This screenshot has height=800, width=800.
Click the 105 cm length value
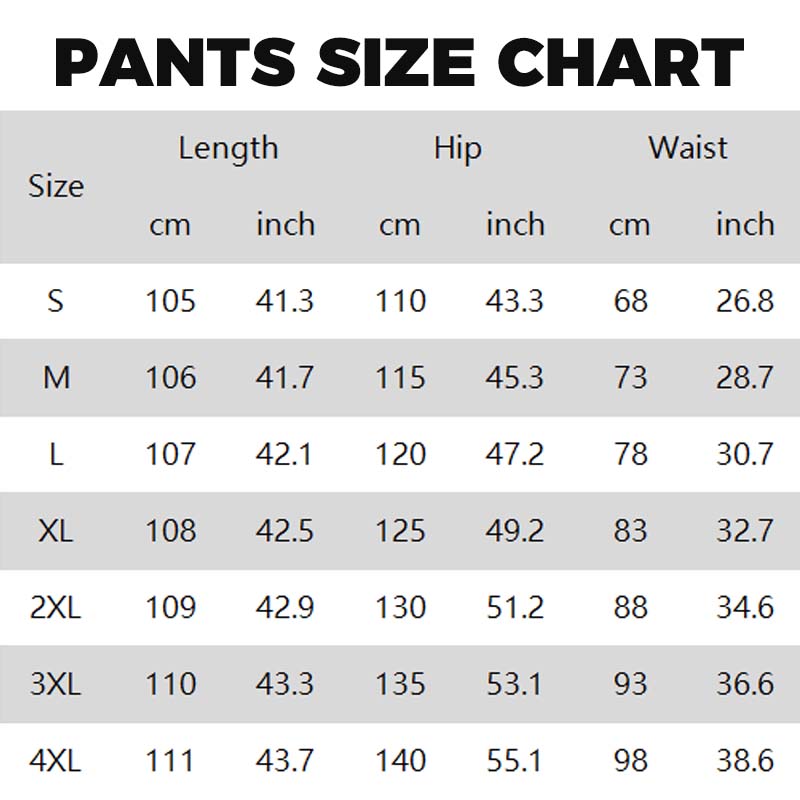[170, 301]
